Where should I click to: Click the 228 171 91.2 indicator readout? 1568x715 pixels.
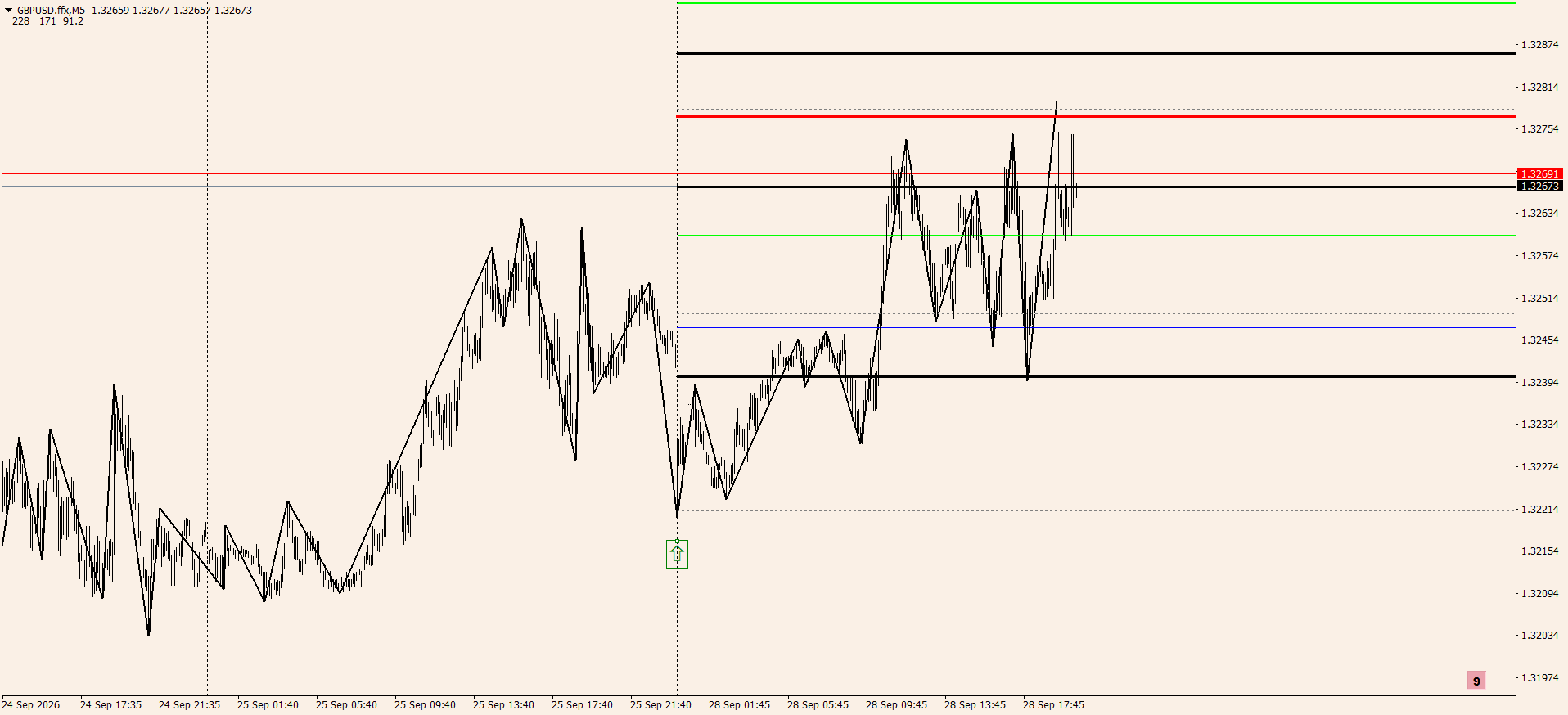tap(47, 21)
